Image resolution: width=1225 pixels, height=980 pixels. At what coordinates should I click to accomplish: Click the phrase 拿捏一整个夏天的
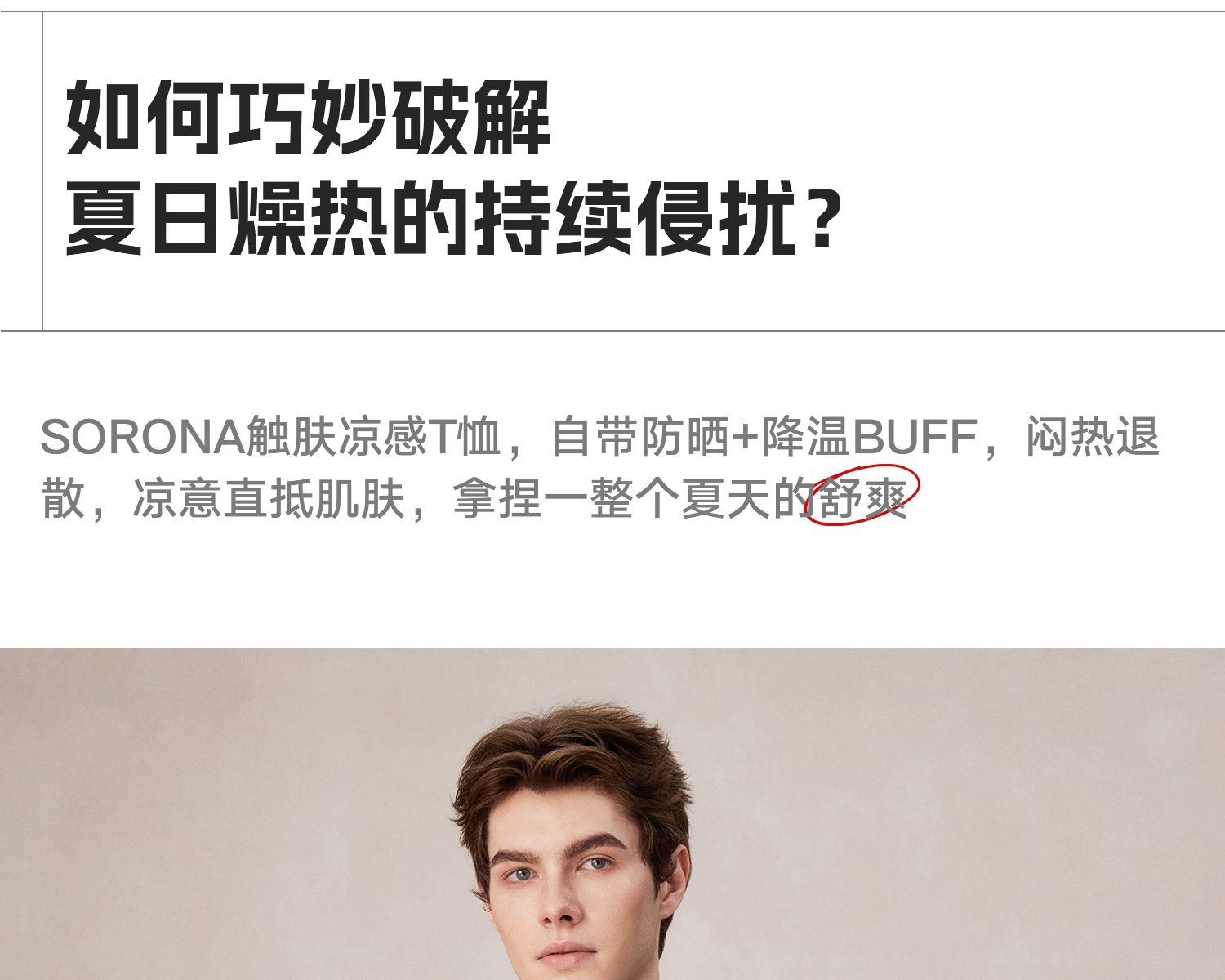633,498
